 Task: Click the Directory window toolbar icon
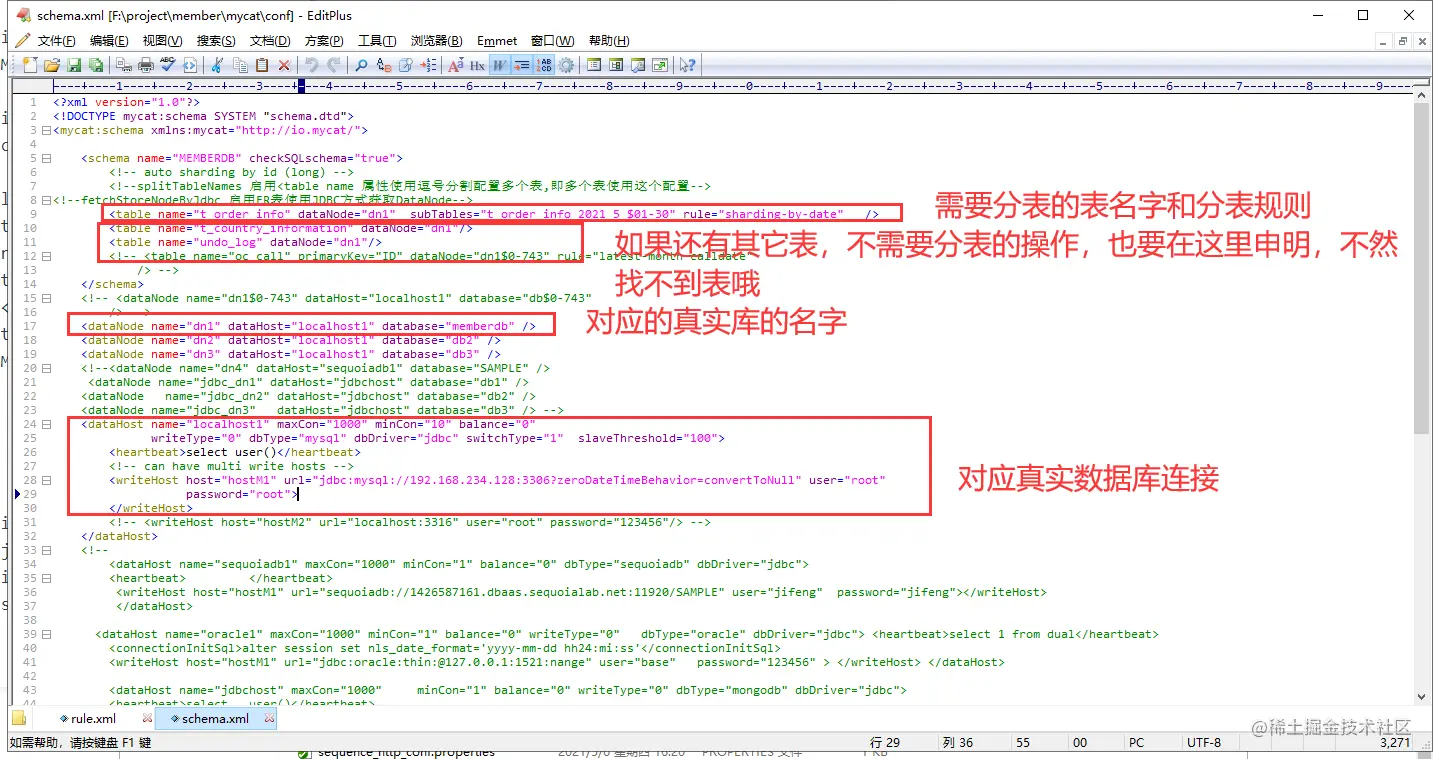(616, 65)
